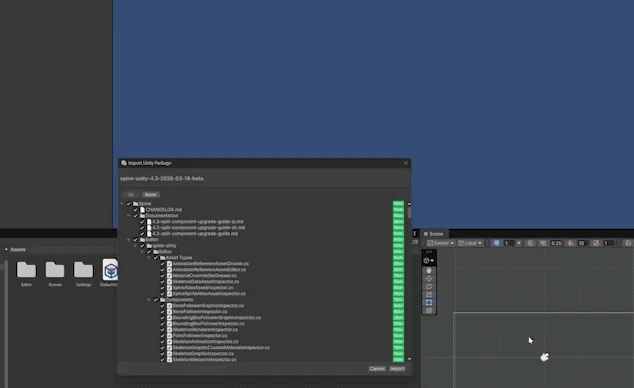This screenshot has height=388, width=634.
Task: Select the Rect tool in Scene toolbar
Action: 429,302
